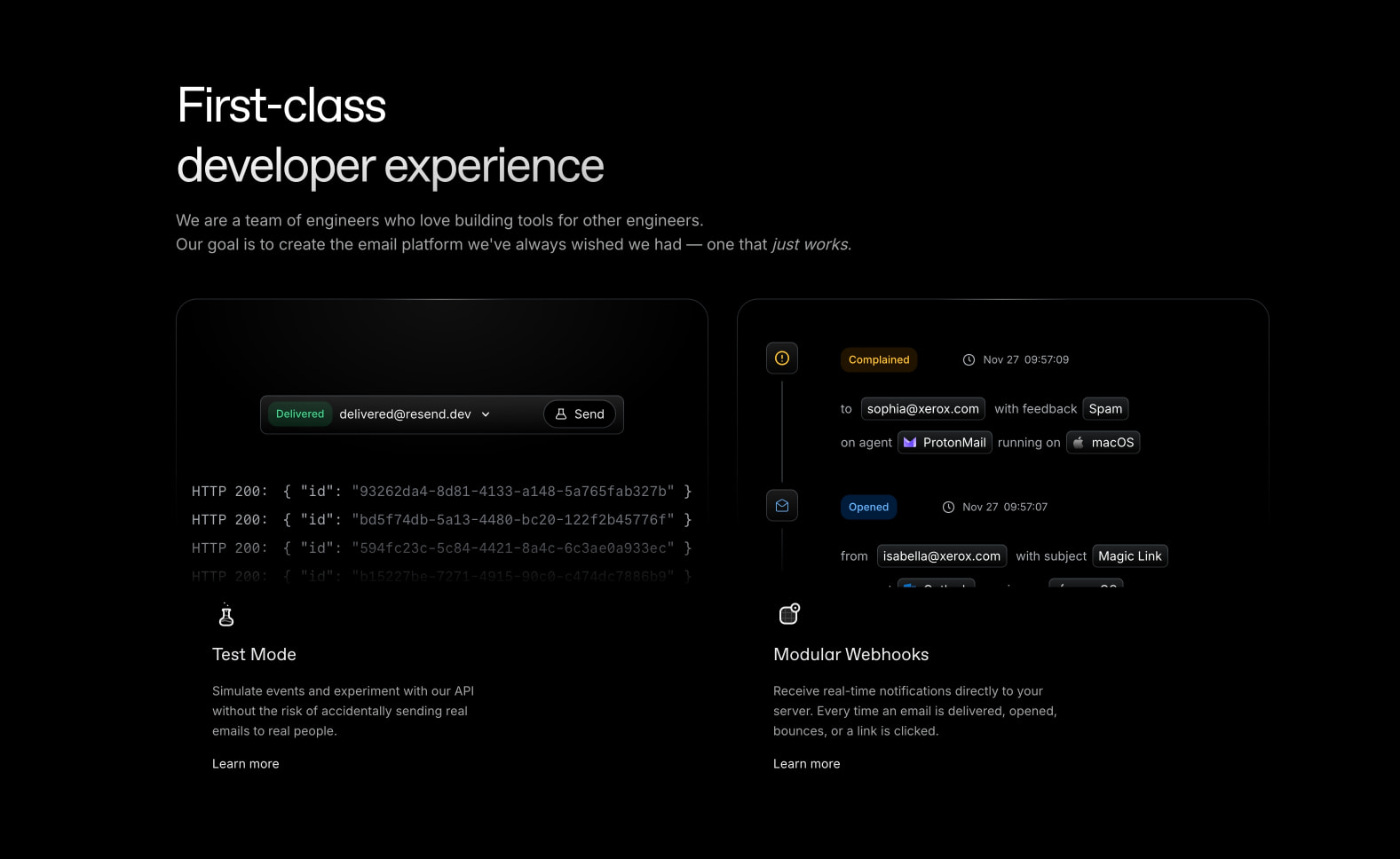The width and height of the screenshot is (1400, 859).
Task: Click the Modular Webhooks icon
Action: (789, 614)
